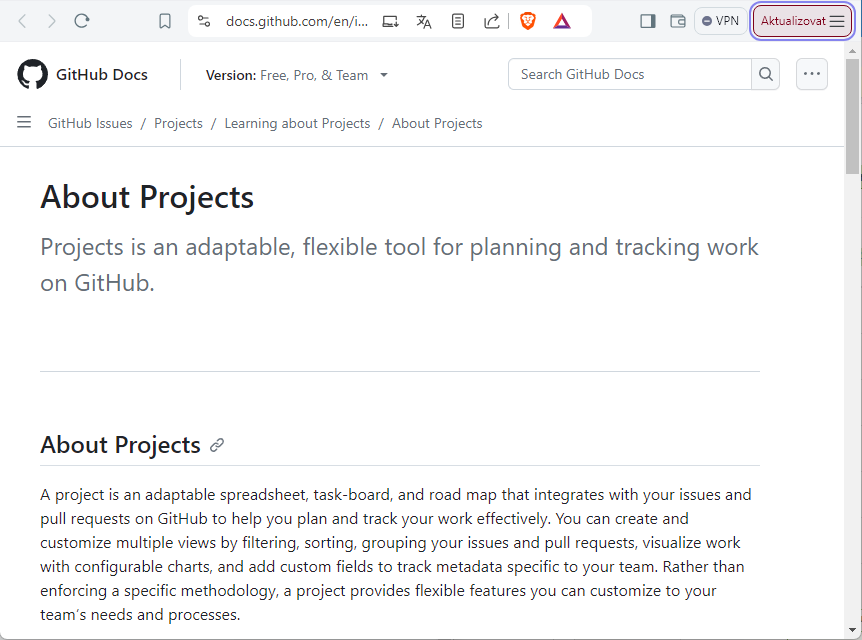Send this page to another device
Viewport: 862px width, 640px height.
coord(391,20)
